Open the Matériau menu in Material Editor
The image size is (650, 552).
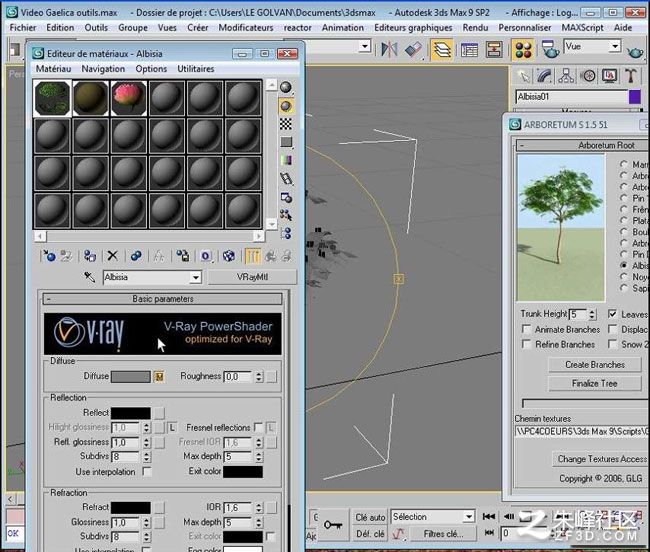pos(53,69)
